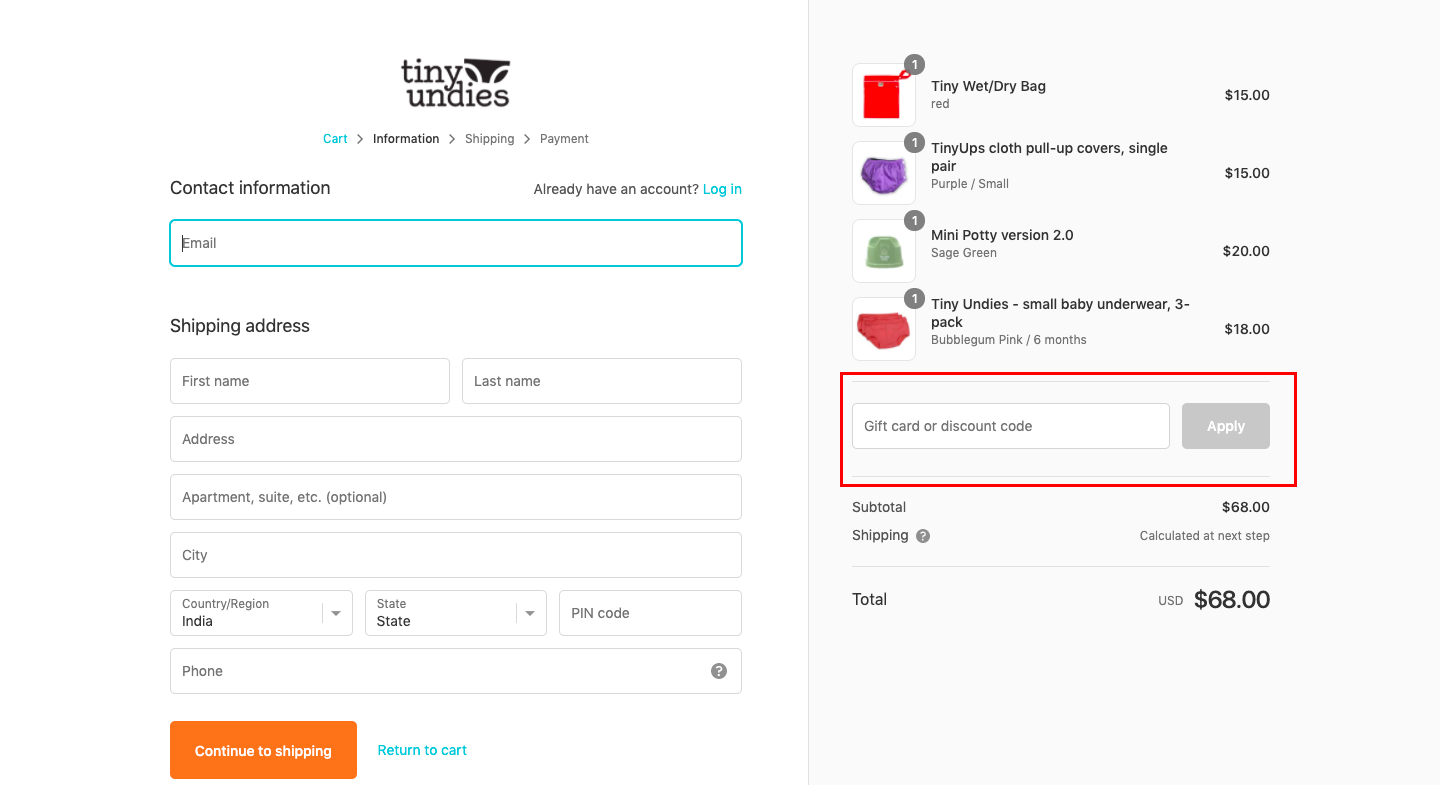Focus the Last name field
This screenshot has height=785, width=1440.
pyautogui.click(x=602, y=381)
